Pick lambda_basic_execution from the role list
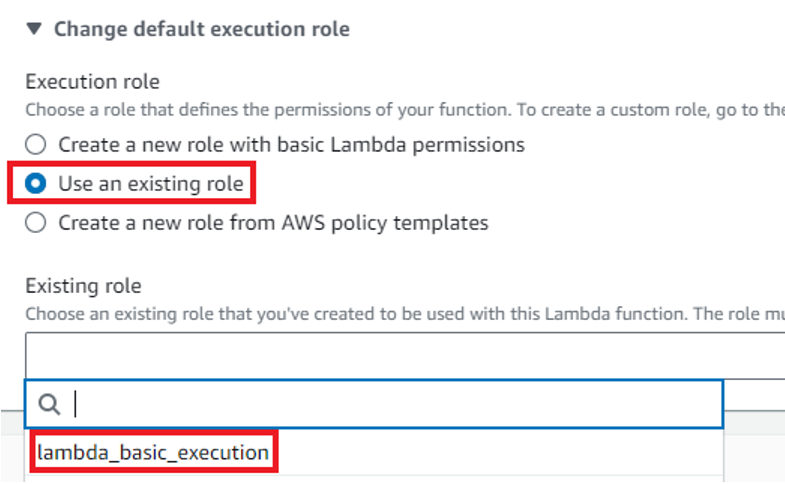The width and height of the screenshot is (785, 484). click(x=153, y=452)
